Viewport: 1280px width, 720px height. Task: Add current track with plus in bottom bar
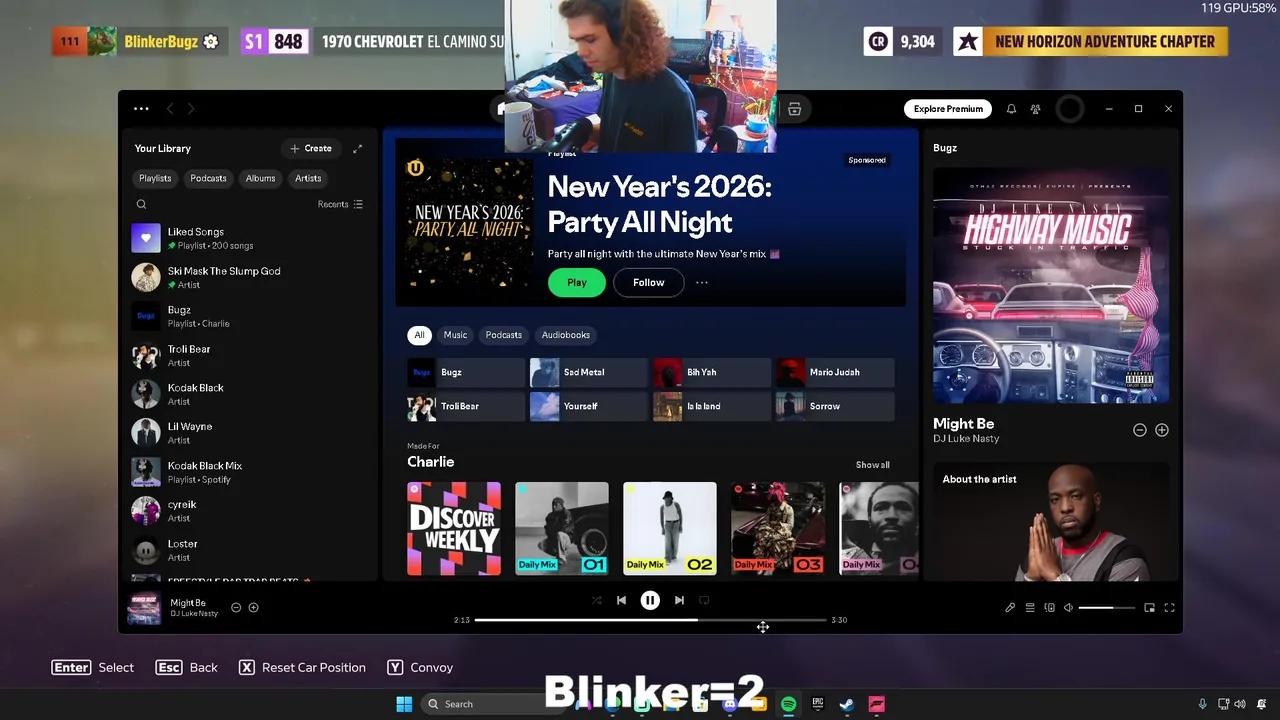pyautogui.click(x=253, y=607)
